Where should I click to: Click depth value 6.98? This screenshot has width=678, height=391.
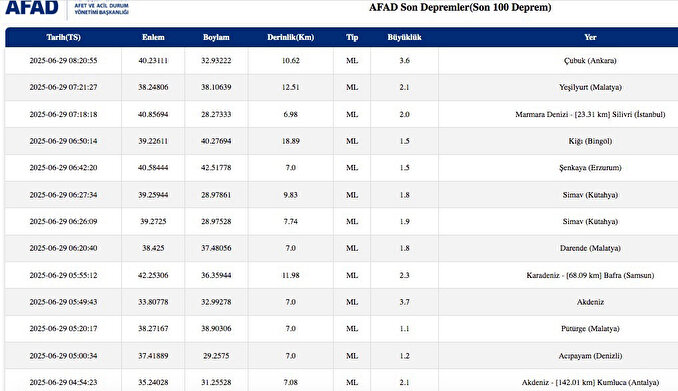[291, 115]
